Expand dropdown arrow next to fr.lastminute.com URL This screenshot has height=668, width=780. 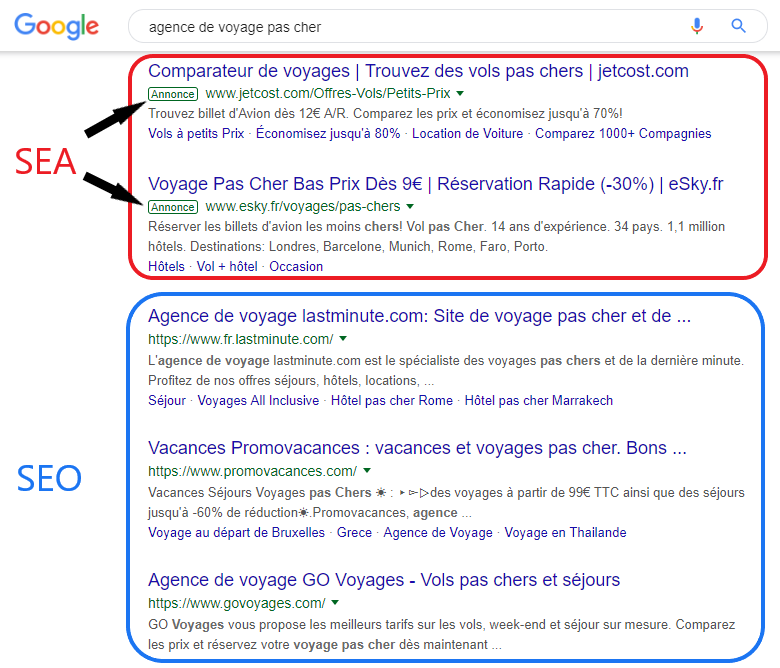coord(343,339)
